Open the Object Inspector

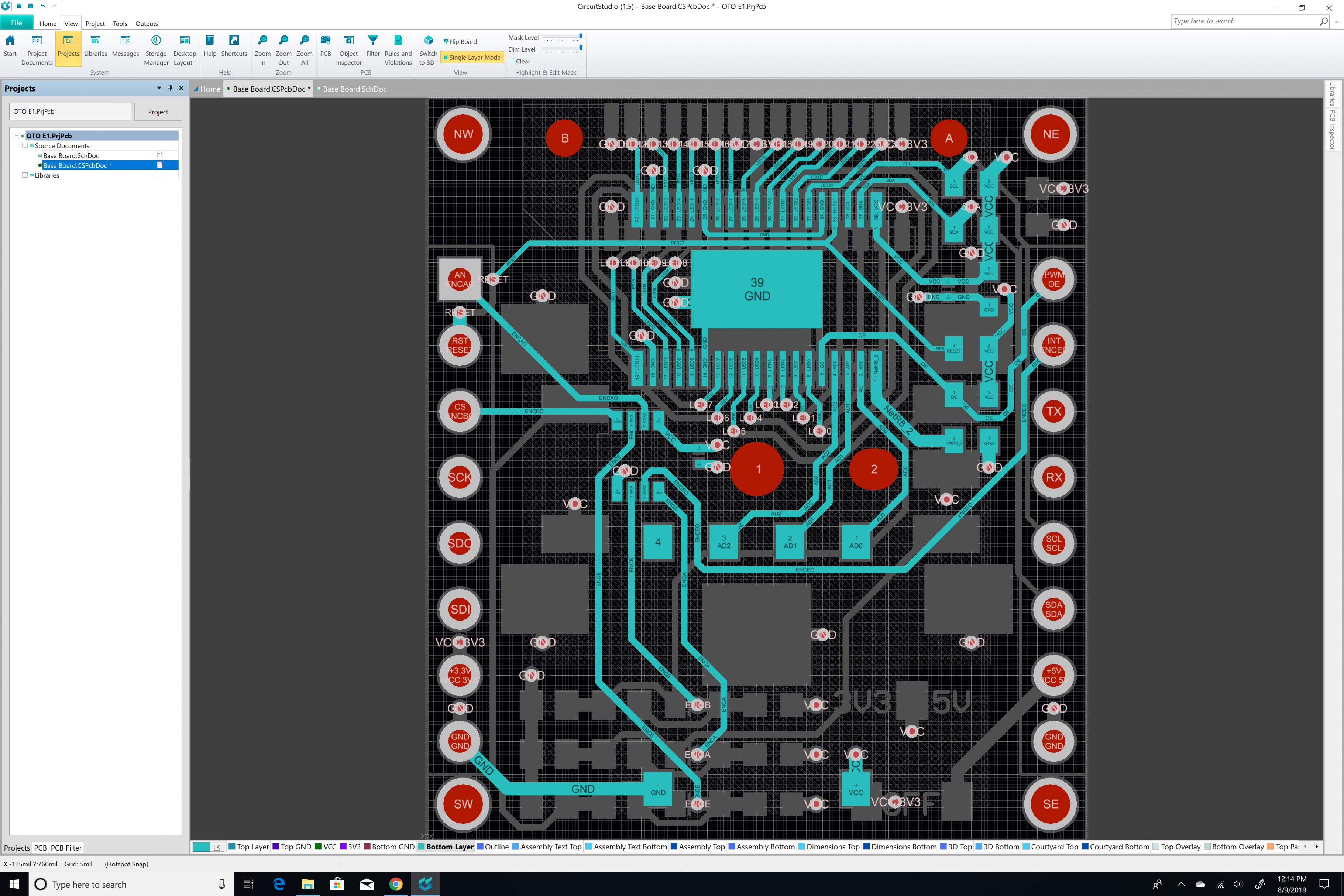[348, 50]
